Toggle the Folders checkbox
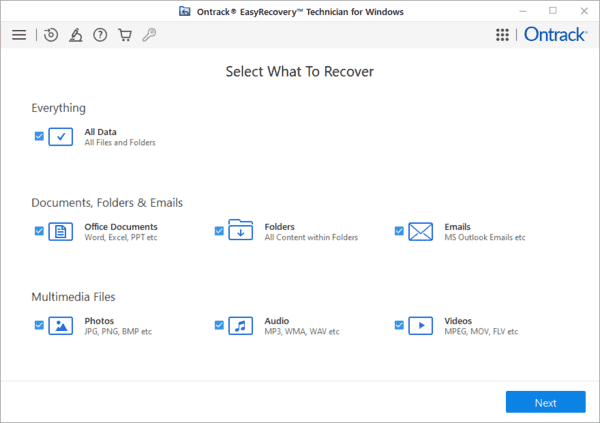This screenshot has height=423, width=600. 219,231
